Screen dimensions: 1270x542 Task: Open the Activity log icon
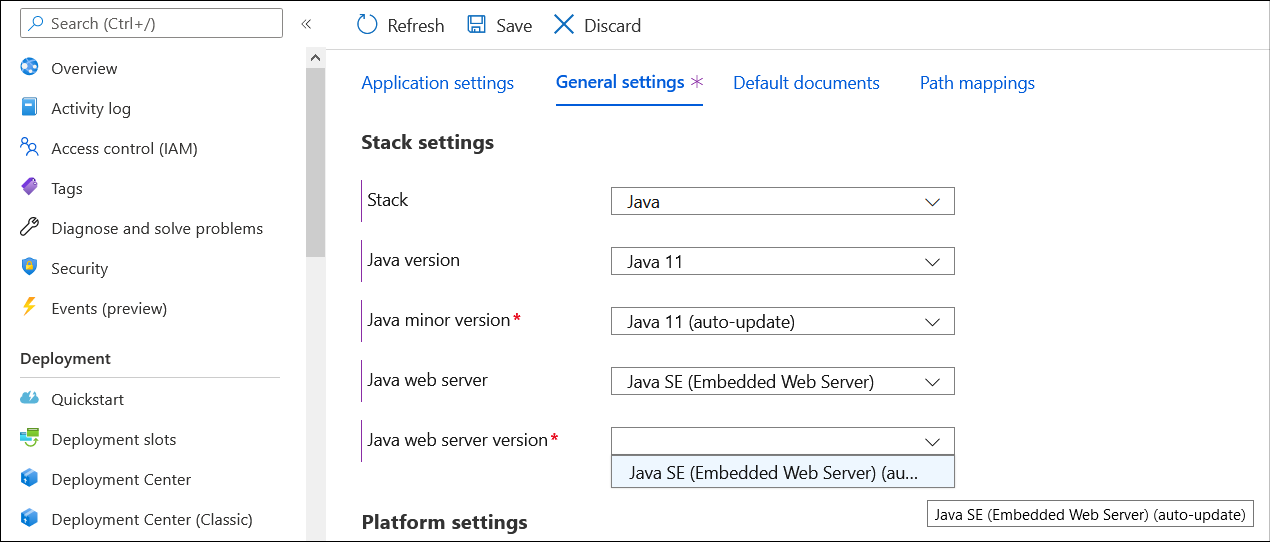(29, 108)
